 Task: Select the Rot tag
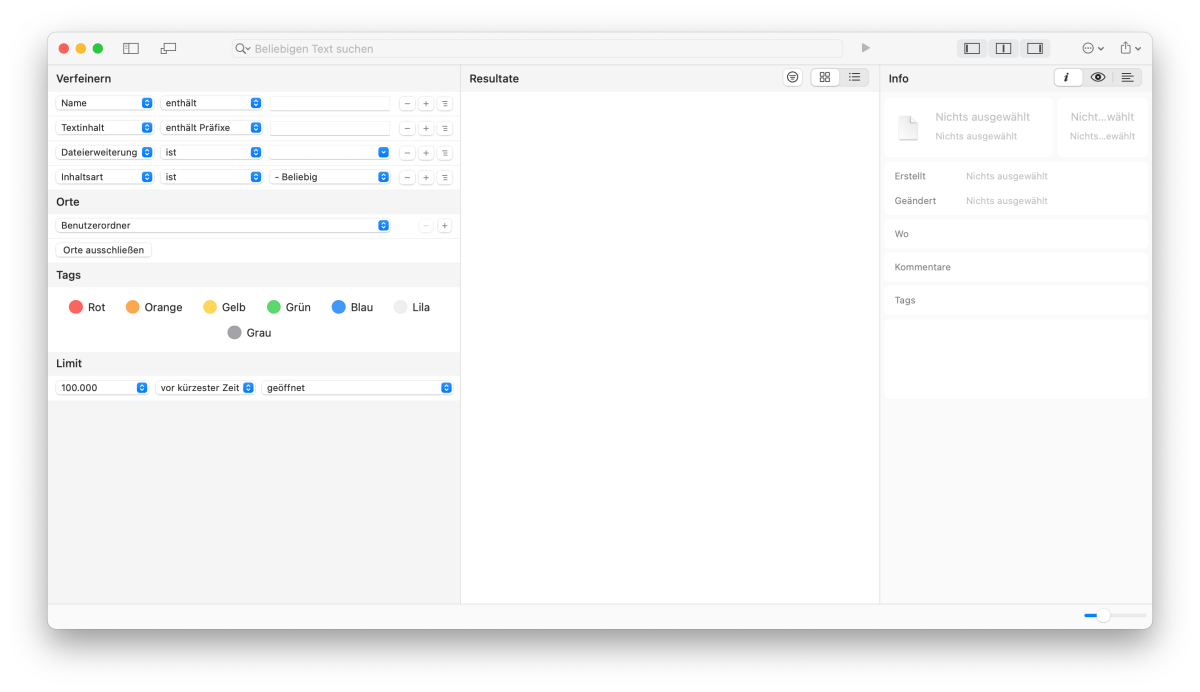point(87,307)
